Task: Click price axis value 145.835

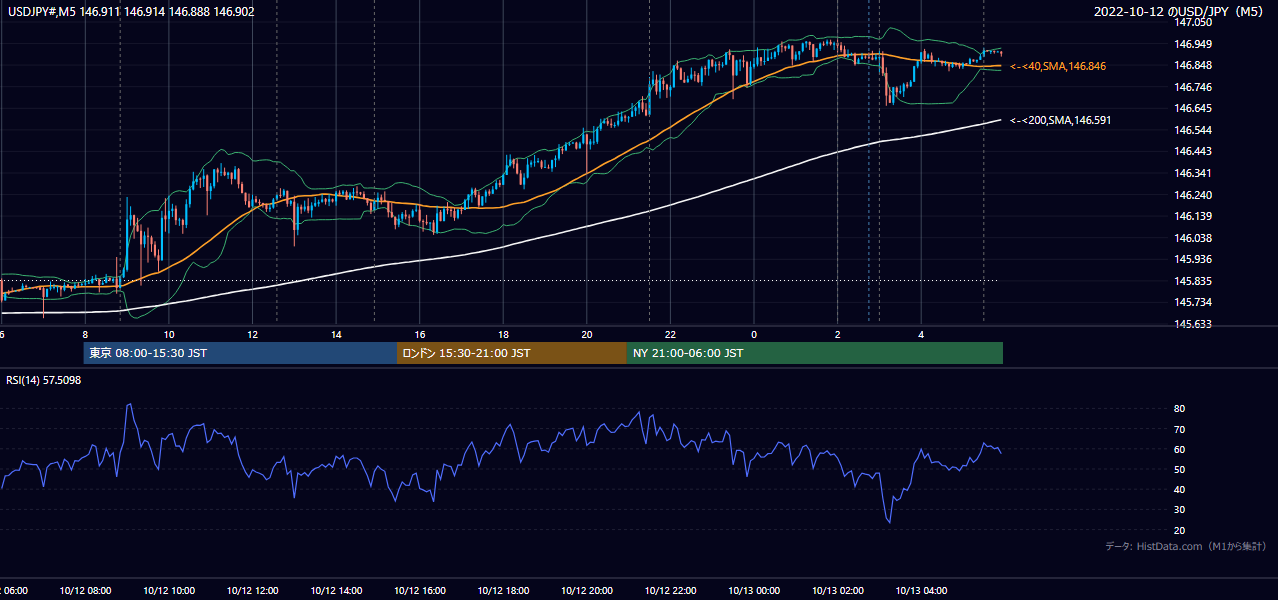Action: click(x=1194, y=281)
